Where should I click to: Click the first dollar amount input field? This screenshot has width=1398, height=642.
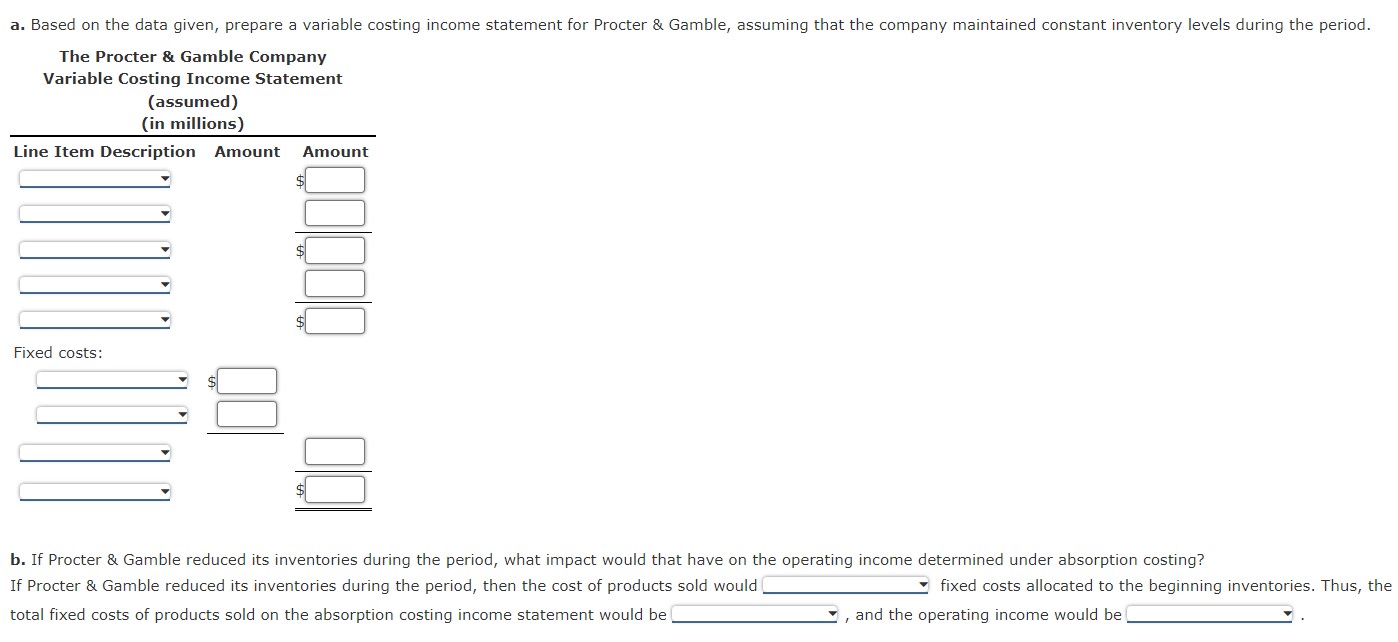pos(337,179)
